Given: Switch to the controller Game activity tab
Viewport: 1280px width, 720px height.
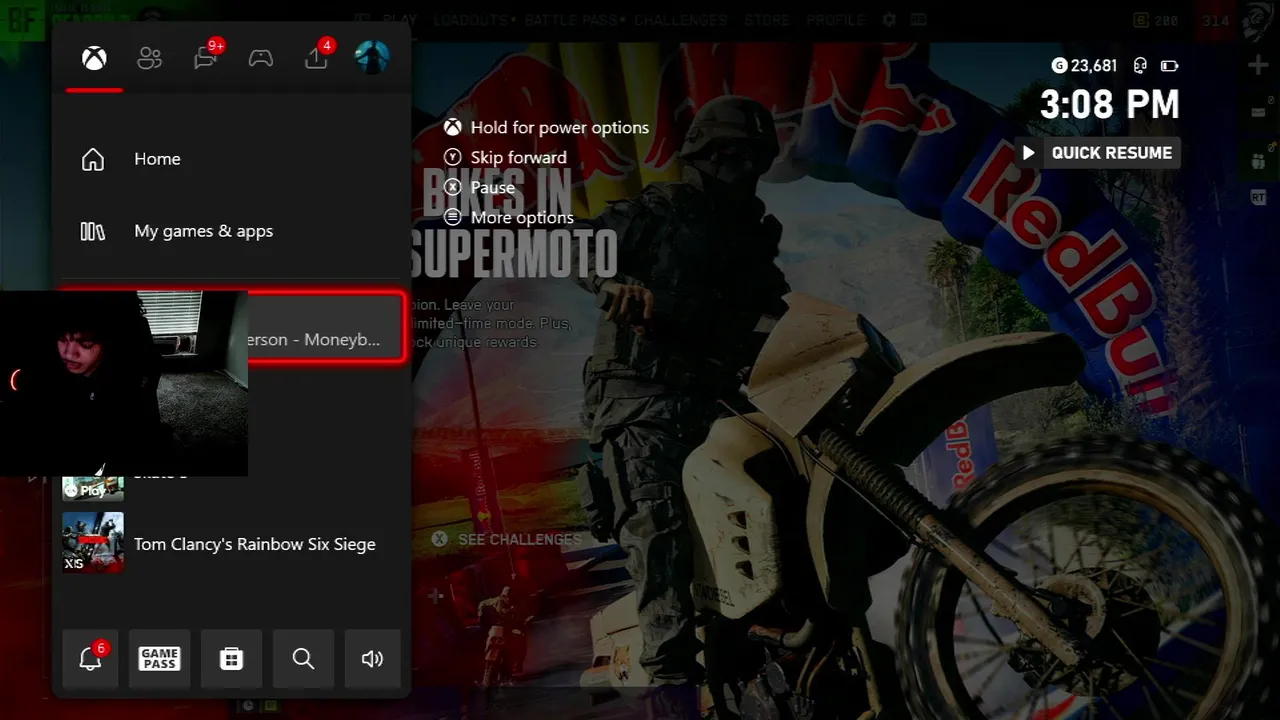Looking at the screenshot, I should pyautogui.click(x=261, y=58).
